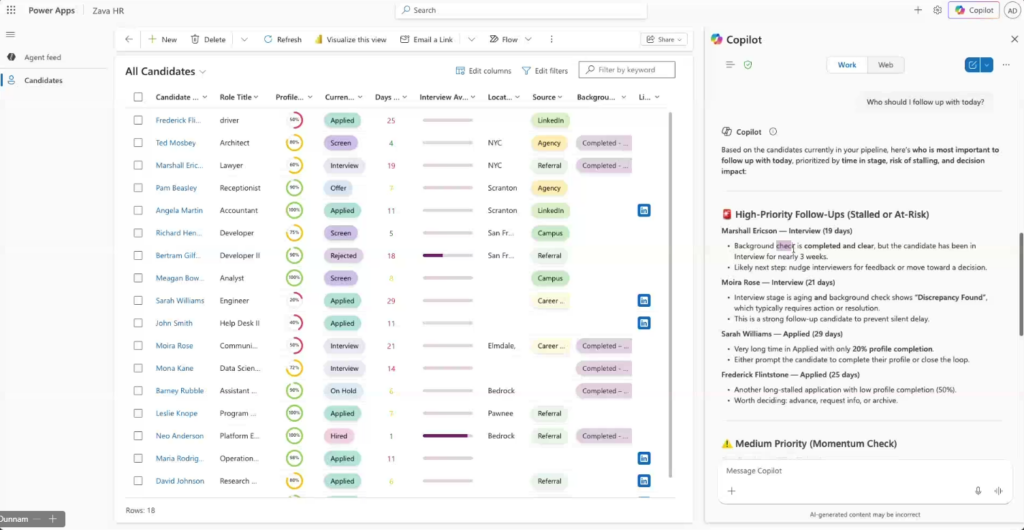This screenshot has height=530, width=1024.
Task: Click the Refresh command in toolbar
Action: click(x=282, y=39)
